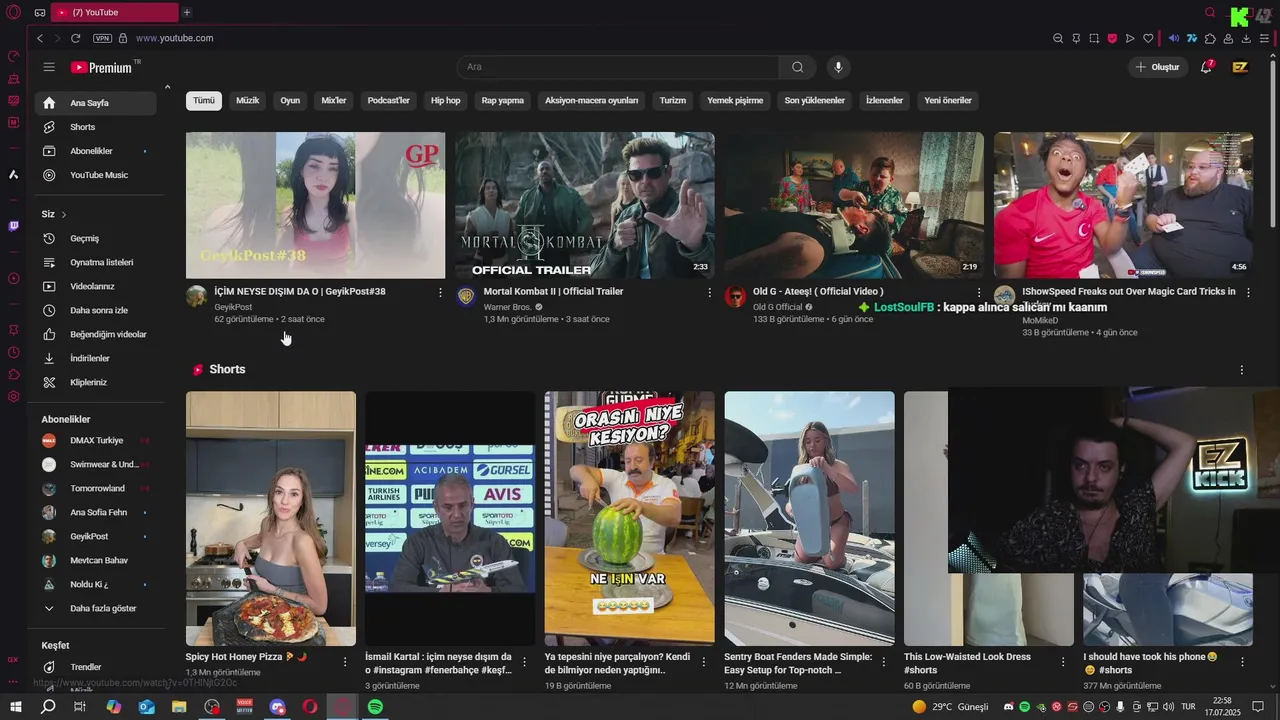Open more options for Old G Ateş video

tap(979, 292)
